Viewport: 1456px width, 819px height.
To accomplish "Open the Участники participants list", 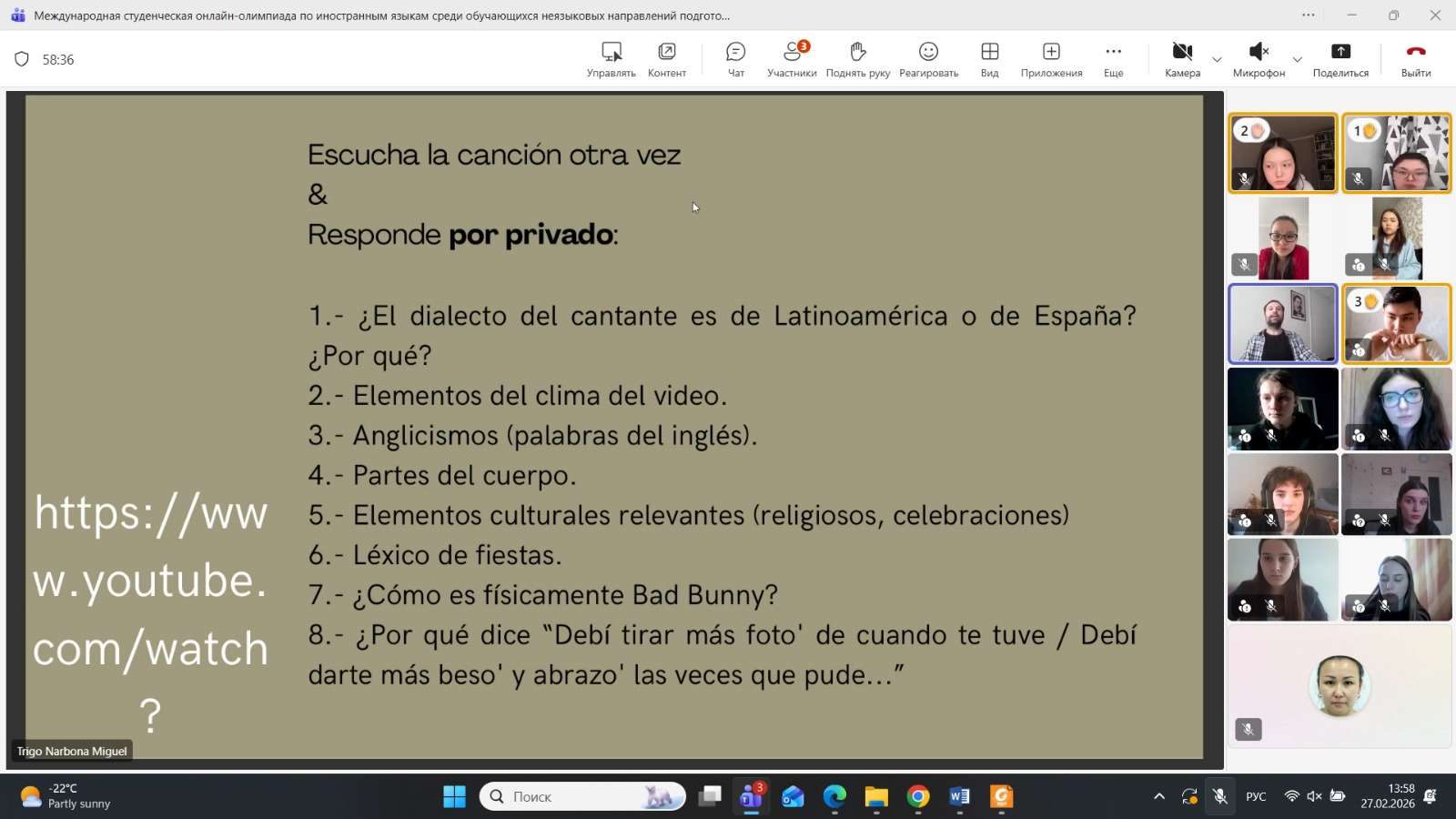I will [792, 59].
